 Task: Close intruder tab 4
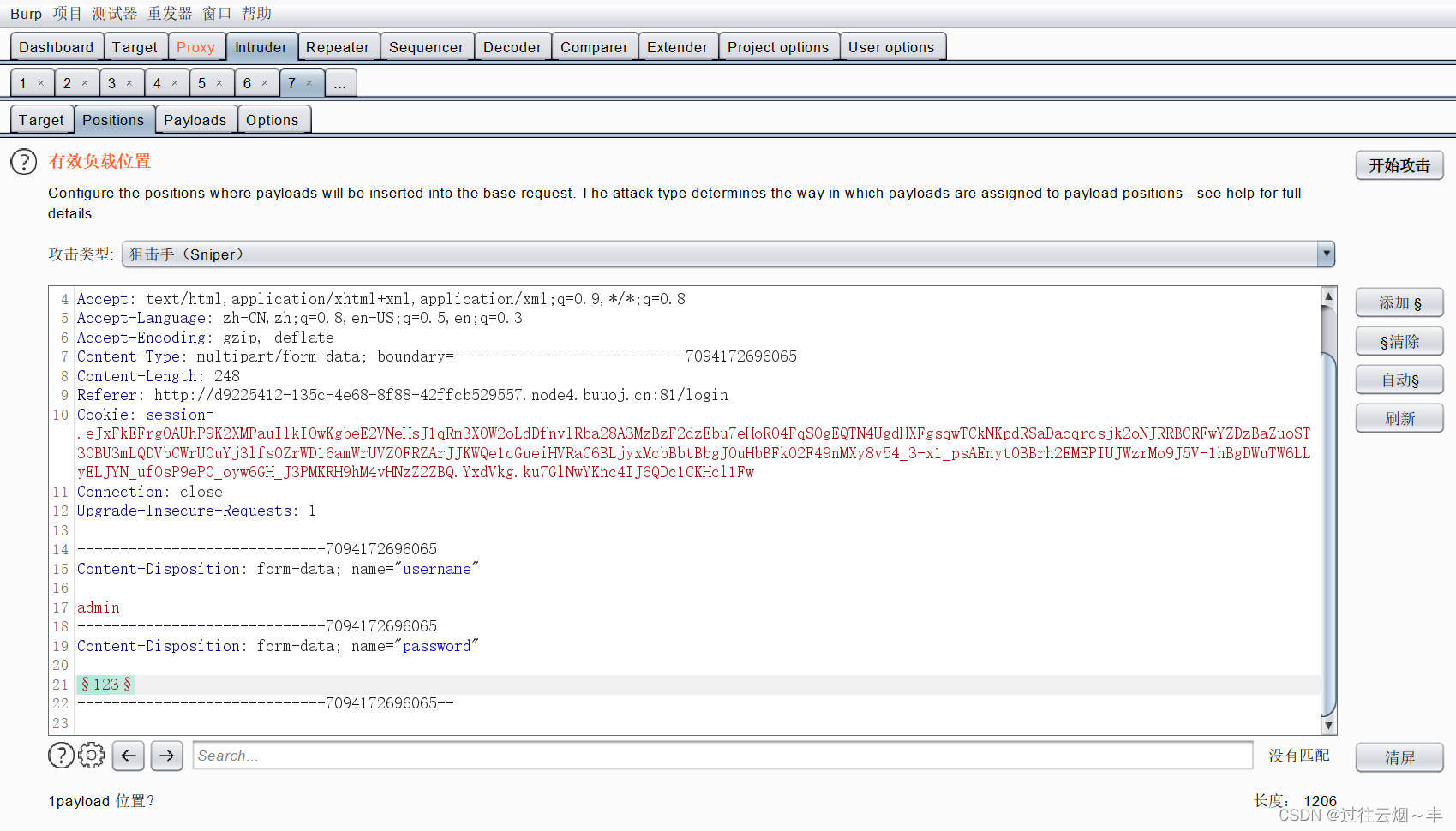[175, 83]
